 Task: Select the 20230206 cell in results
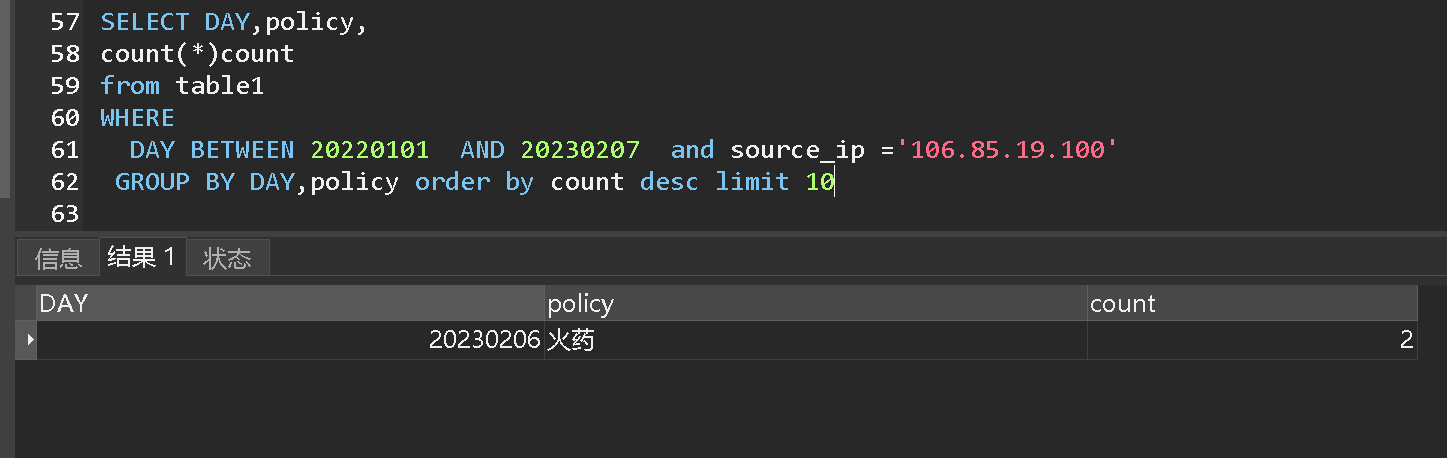(x=291, y=340)
